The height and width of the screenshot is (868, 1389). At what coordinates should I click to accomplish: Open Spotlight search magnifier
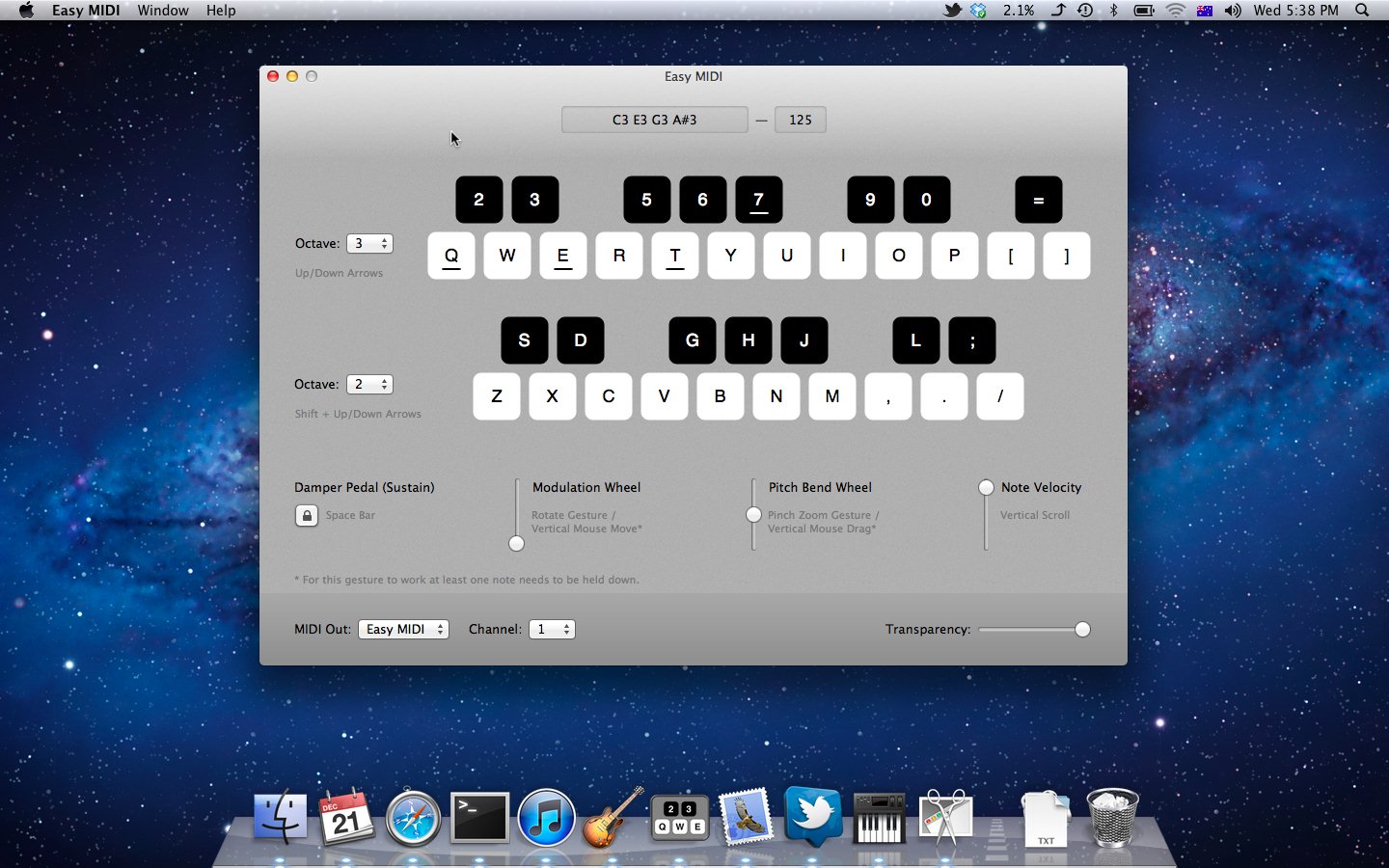1362,11
